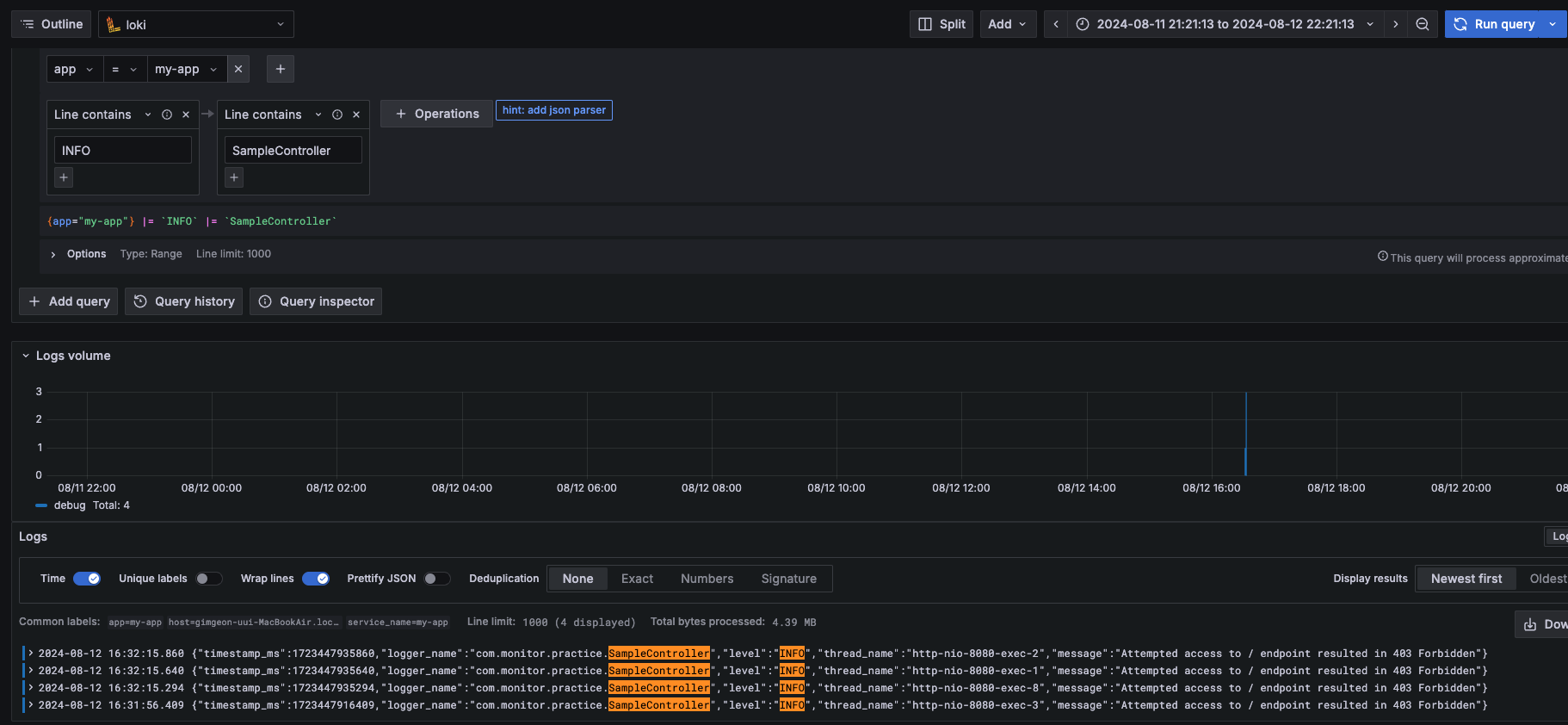1568x725 pixels.
Task: Edit the INFO line filter field
Action: (x=123, y=150)
